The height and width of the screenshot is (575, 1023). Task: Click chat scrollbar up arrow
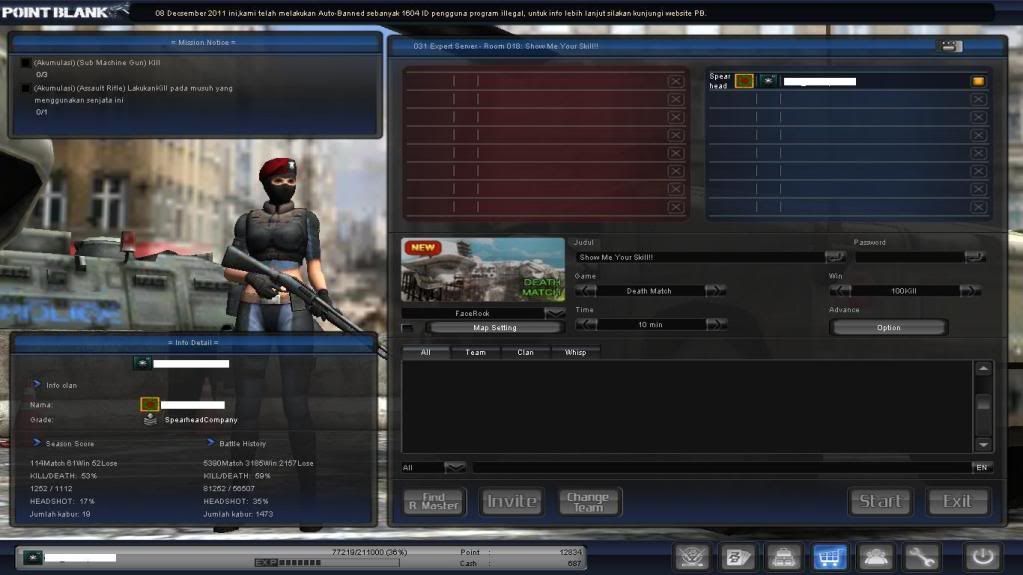point(983,369)
